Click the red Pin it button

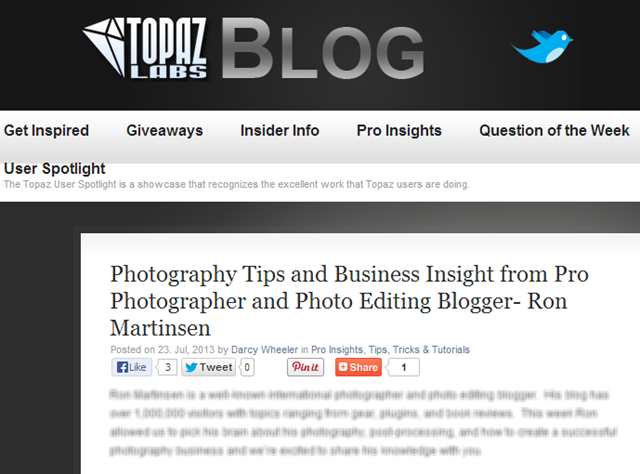pos(305,367)
